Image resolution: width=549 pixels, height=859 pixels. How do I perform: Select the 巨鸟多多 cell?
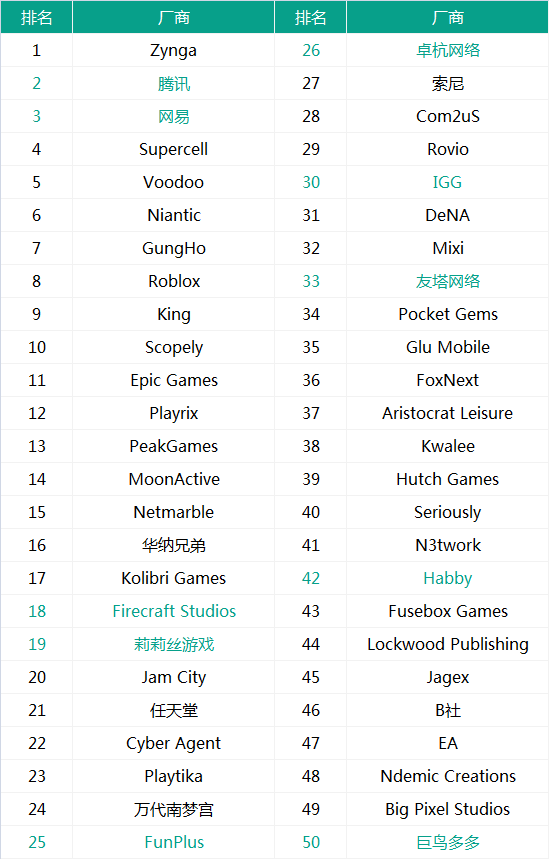tap(448, 842)
